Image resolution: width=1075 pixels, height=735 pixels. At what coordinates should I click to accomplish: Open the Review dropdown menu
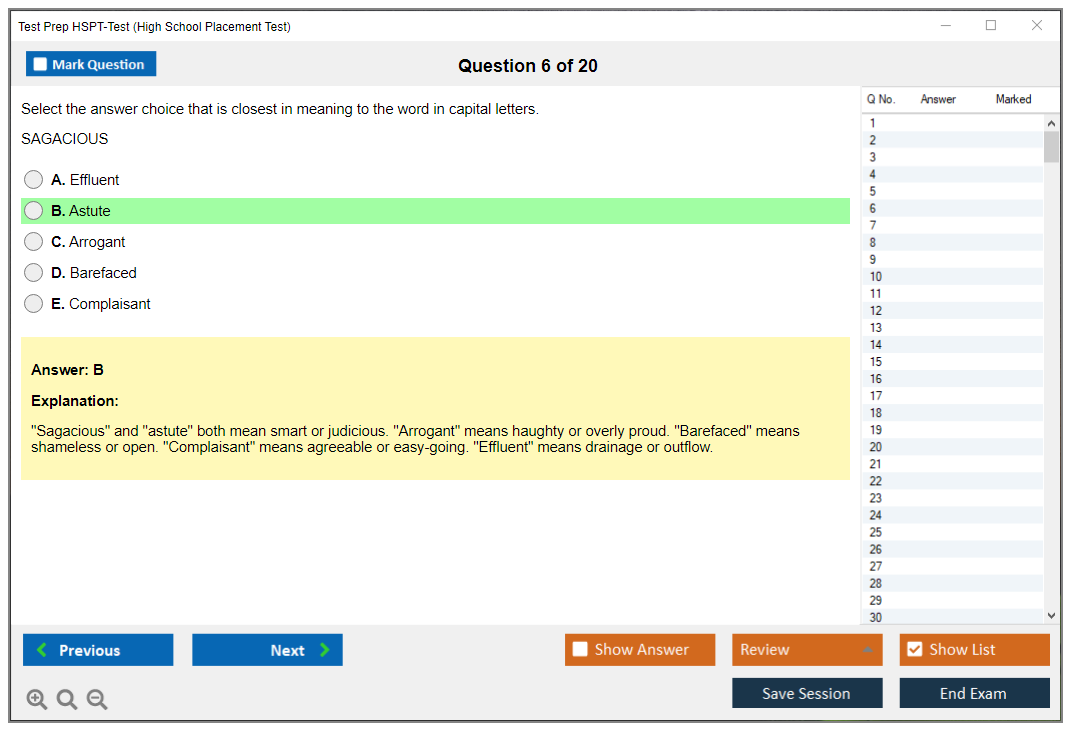click(807, 650)
